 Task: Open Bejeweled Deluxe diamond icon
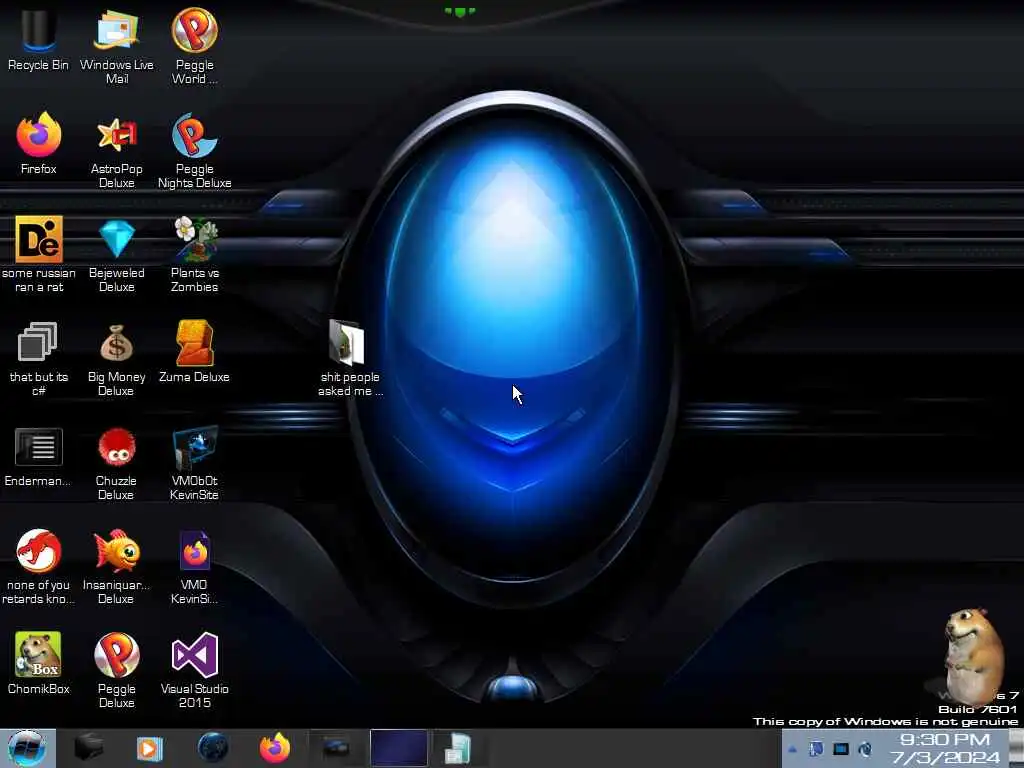(x=116, y=255)
